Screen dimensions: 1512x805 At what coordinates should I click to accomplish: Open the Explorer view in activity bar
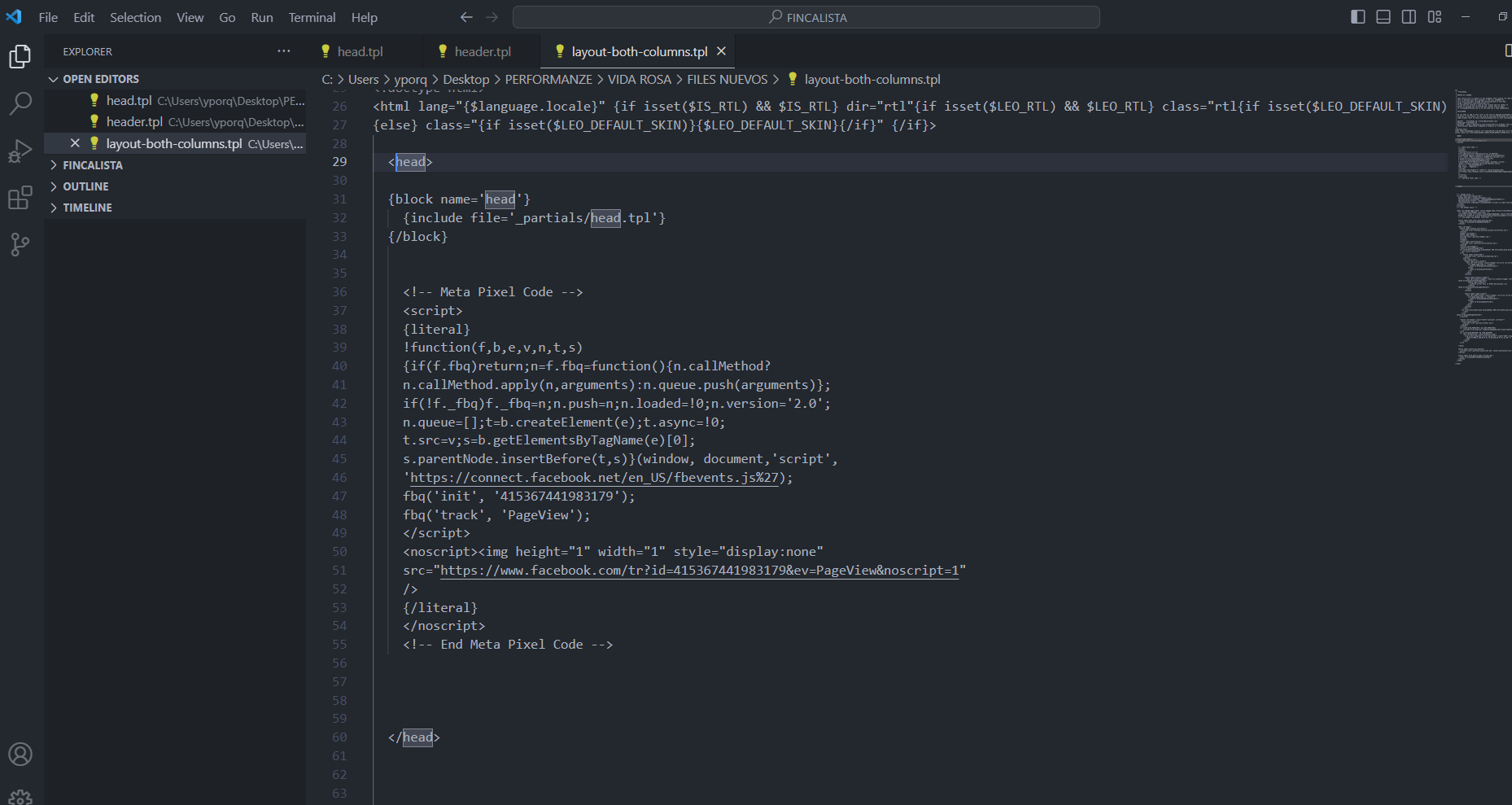pos(20,56)
